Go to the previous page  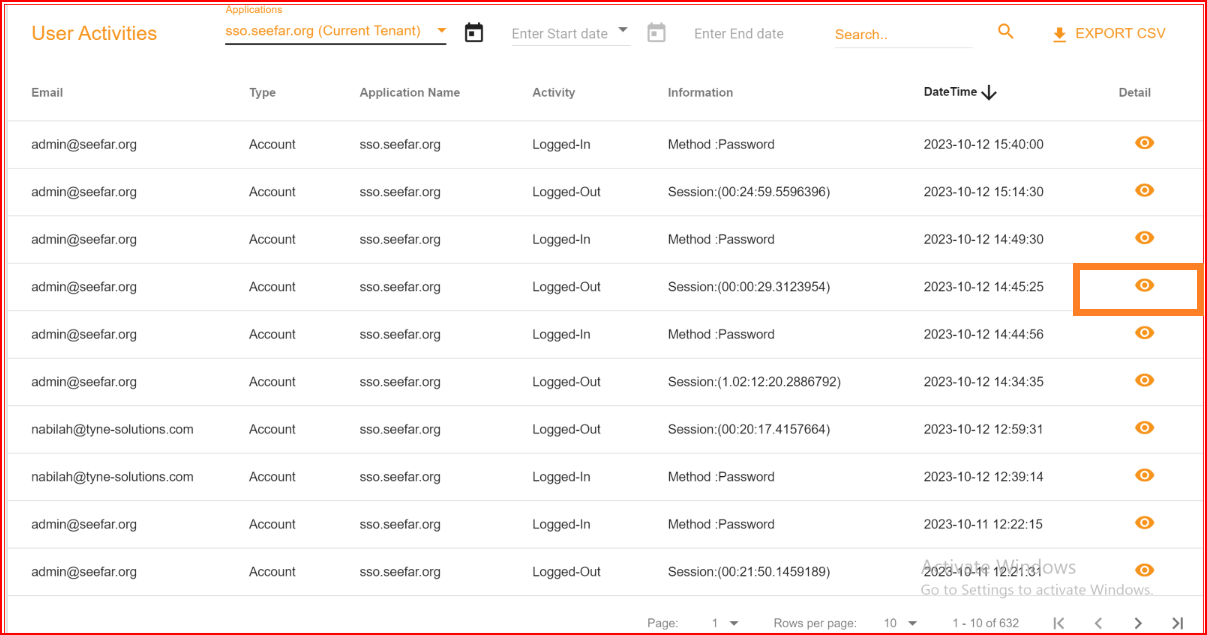[1098, 623]
